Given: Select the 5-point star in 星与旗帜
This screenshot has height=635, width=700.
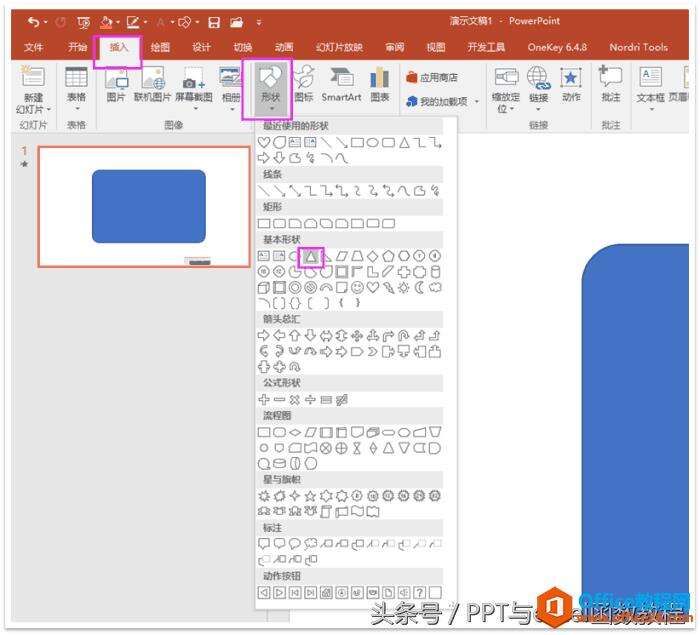Looking at the screenshot, I should coord(310,496).
